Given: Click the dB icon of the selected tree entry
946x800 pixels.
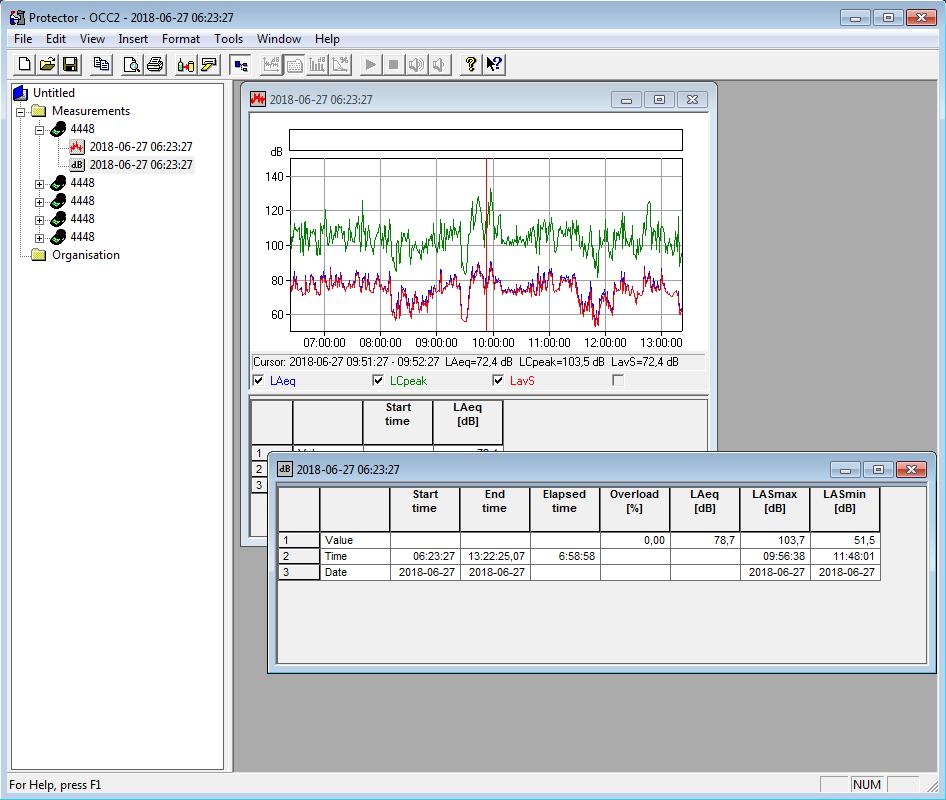Looking at the screenshot, I should point(77,165).
